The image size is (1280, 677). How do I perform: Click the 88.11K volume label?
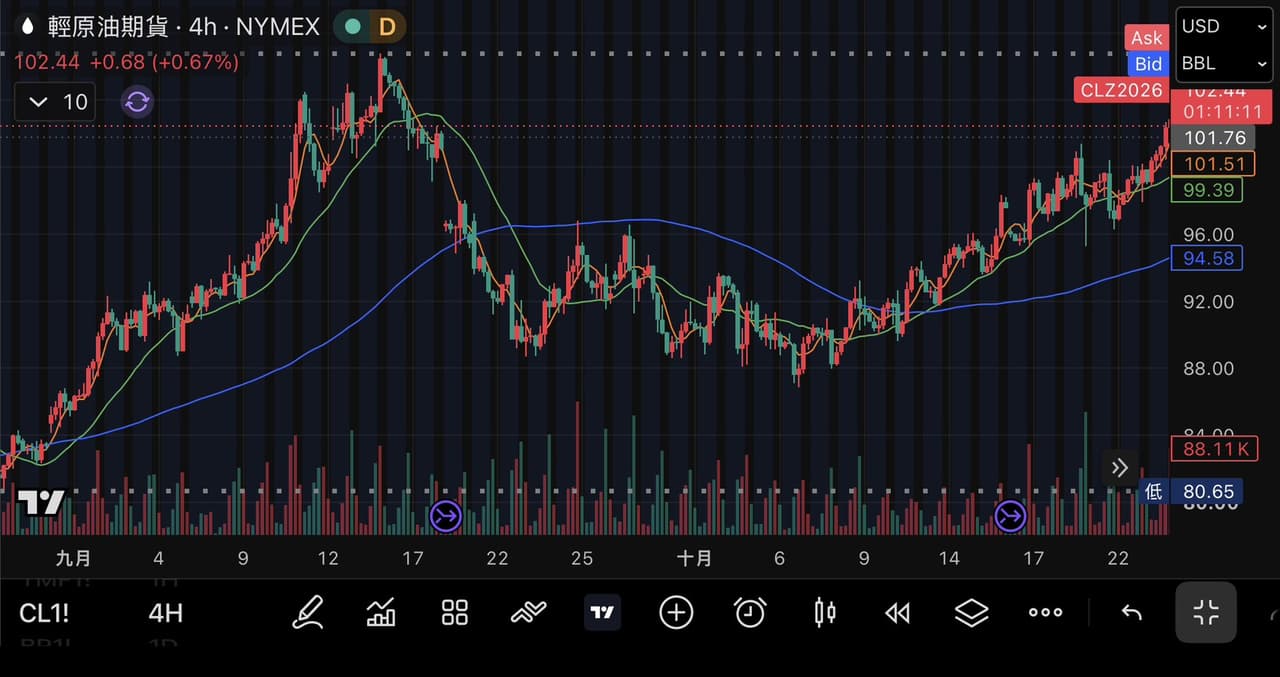pyautogui.click(x=1213, y=448)
